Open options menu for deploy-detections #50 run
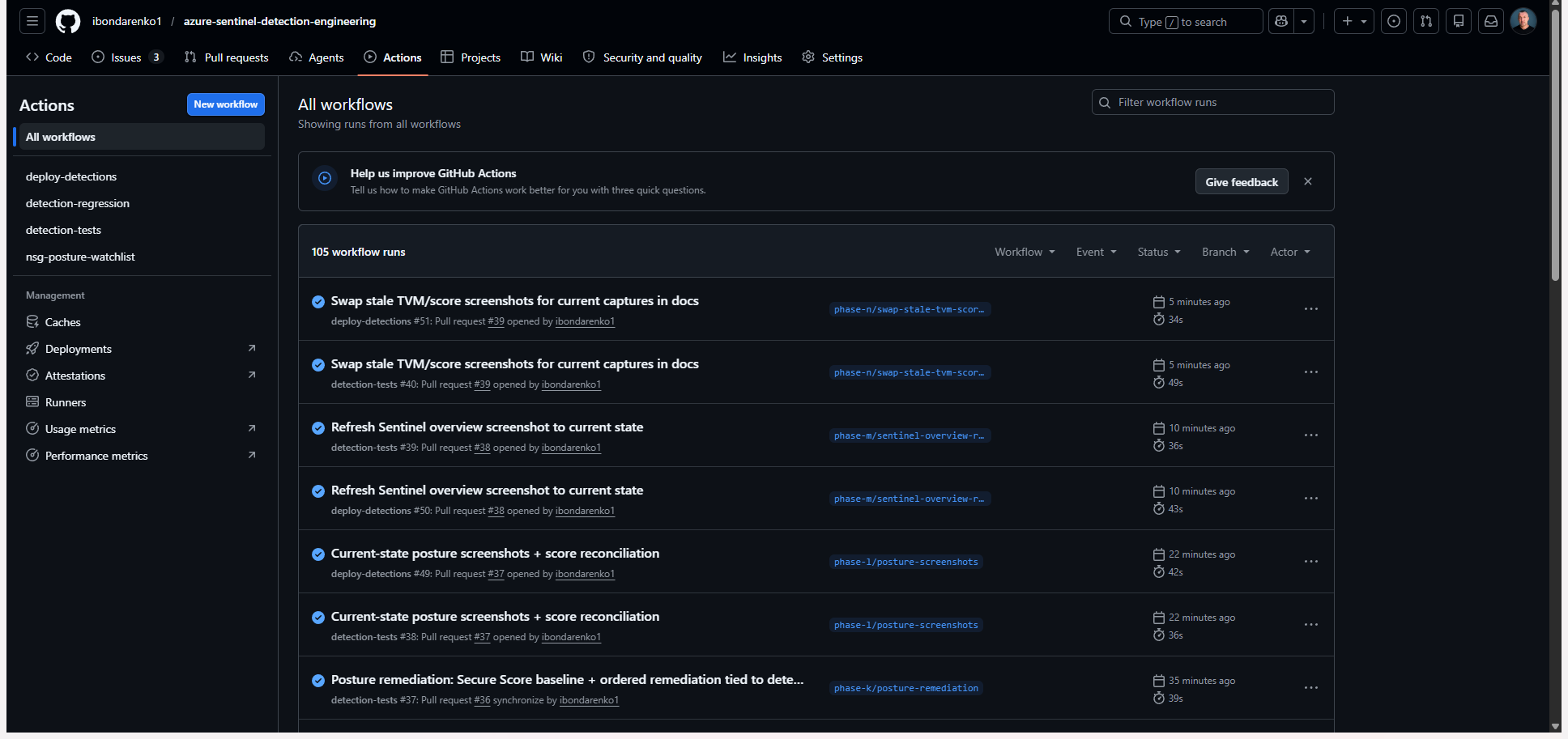The height and width of the screenshot is (739, 1568). [1310, 499]
